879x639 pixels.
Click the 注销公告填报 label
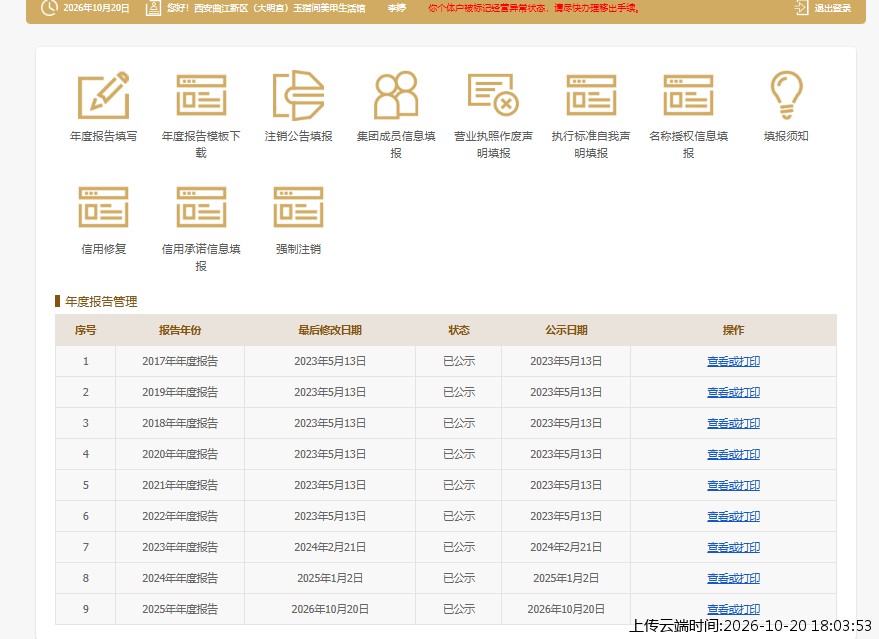(298, 136)
